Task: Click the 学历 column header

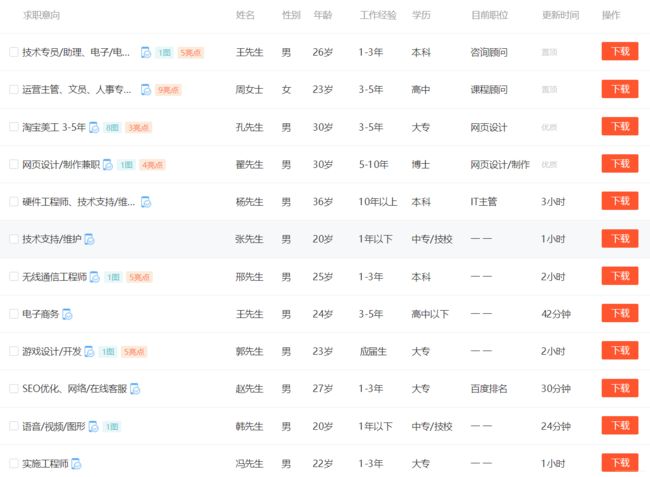Action: [x=421, y=15]
